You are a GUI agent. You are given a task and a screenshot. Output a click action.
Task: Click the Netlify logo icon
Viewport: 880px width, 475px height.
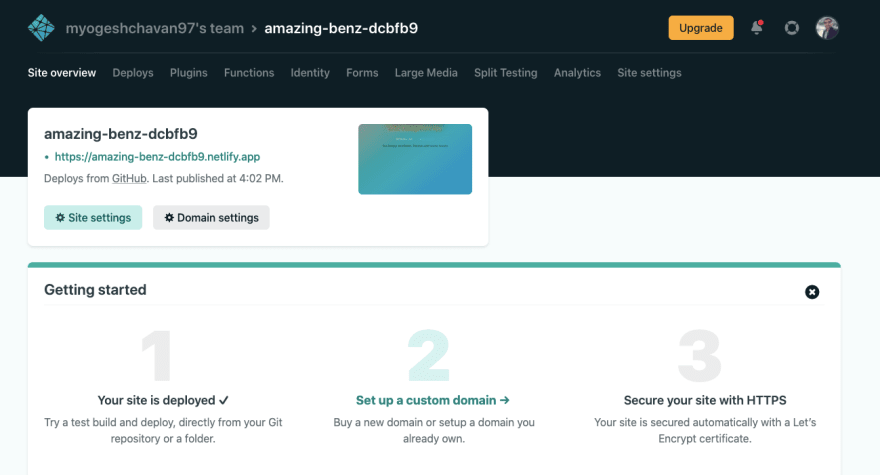coord(41,28)
